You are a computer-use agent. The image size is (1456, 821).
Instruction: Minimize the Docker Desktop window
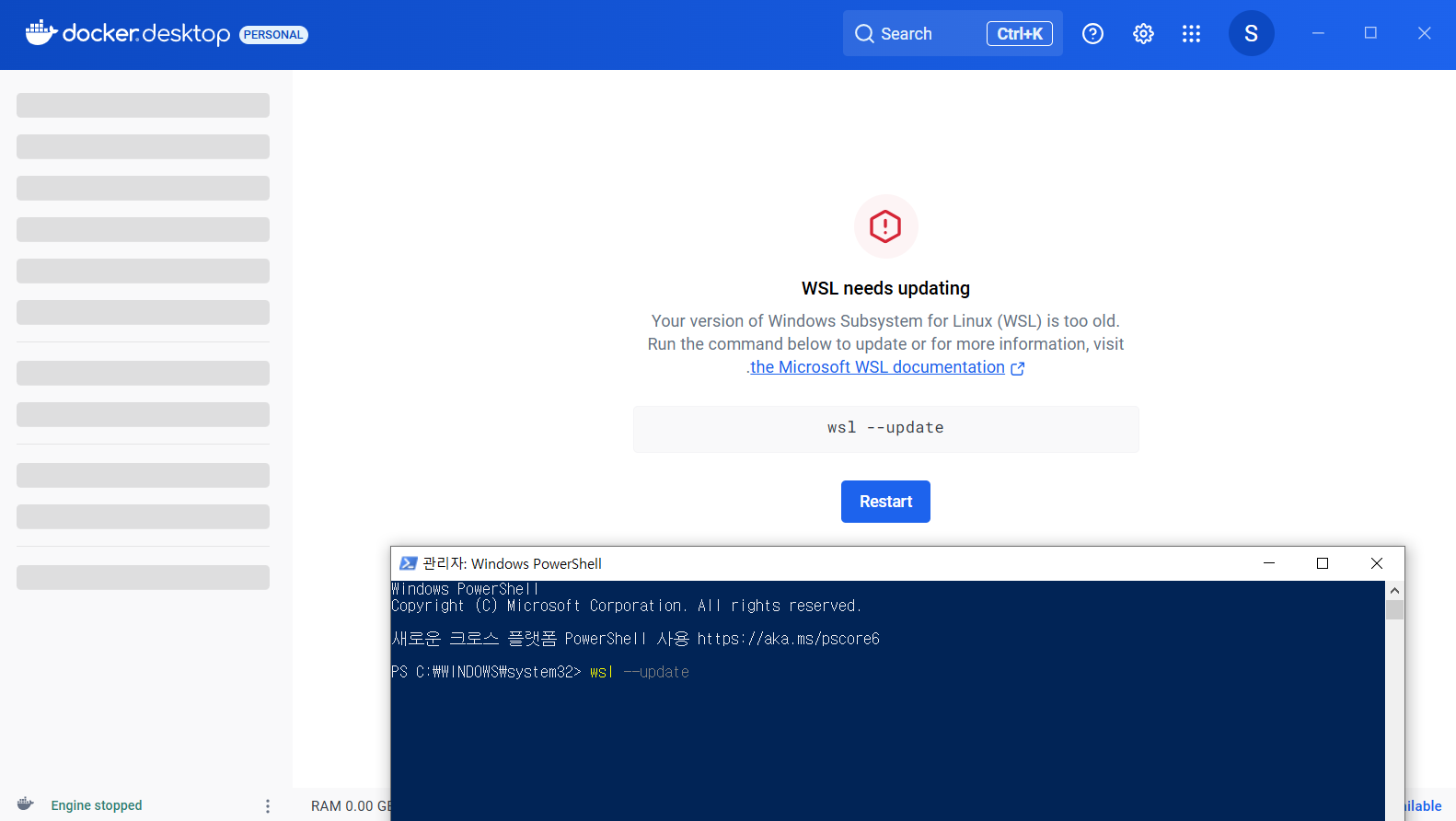coord(1318,33)
